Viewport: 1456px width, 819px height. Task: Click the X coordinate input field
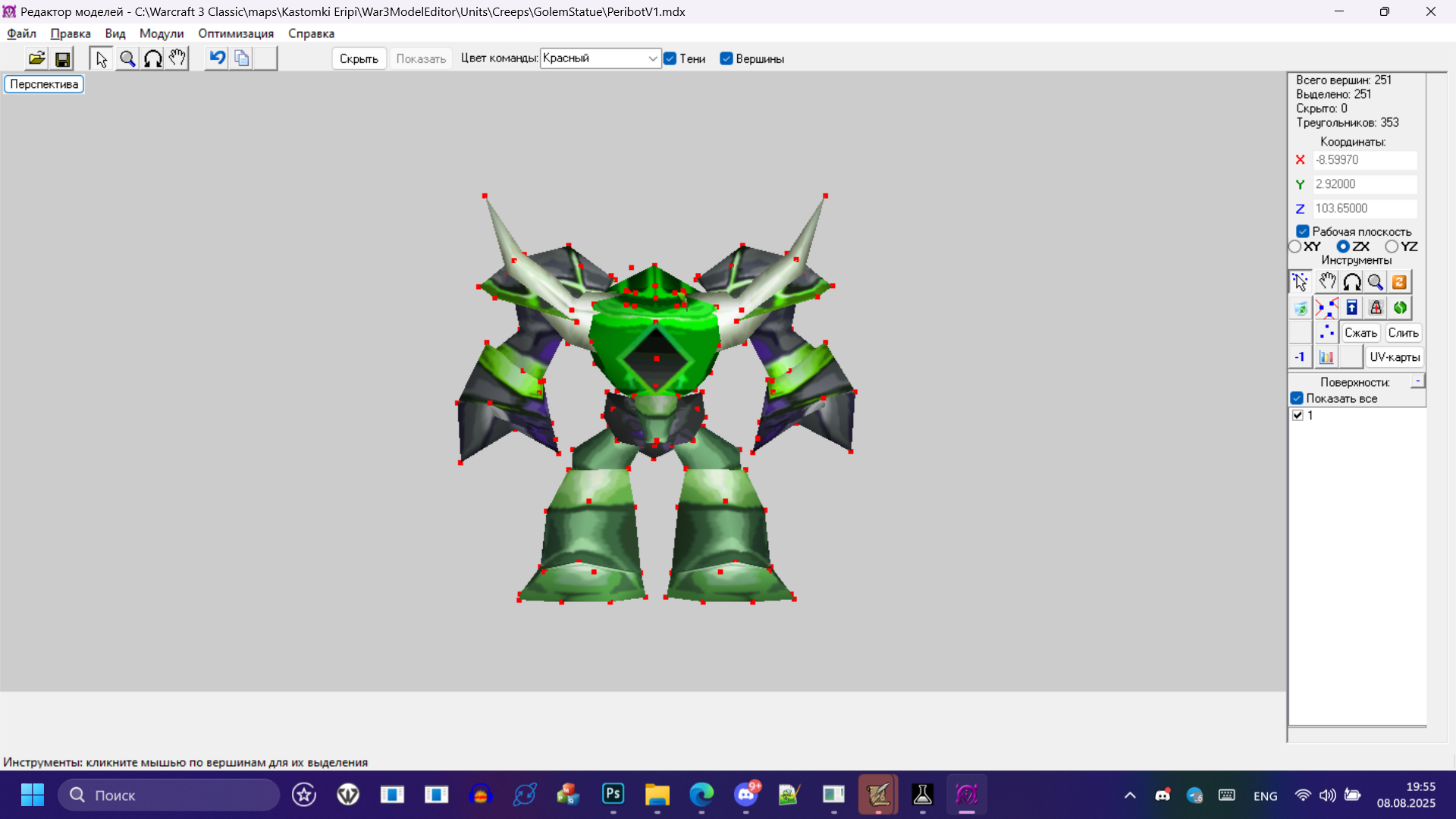(1364, 160)
